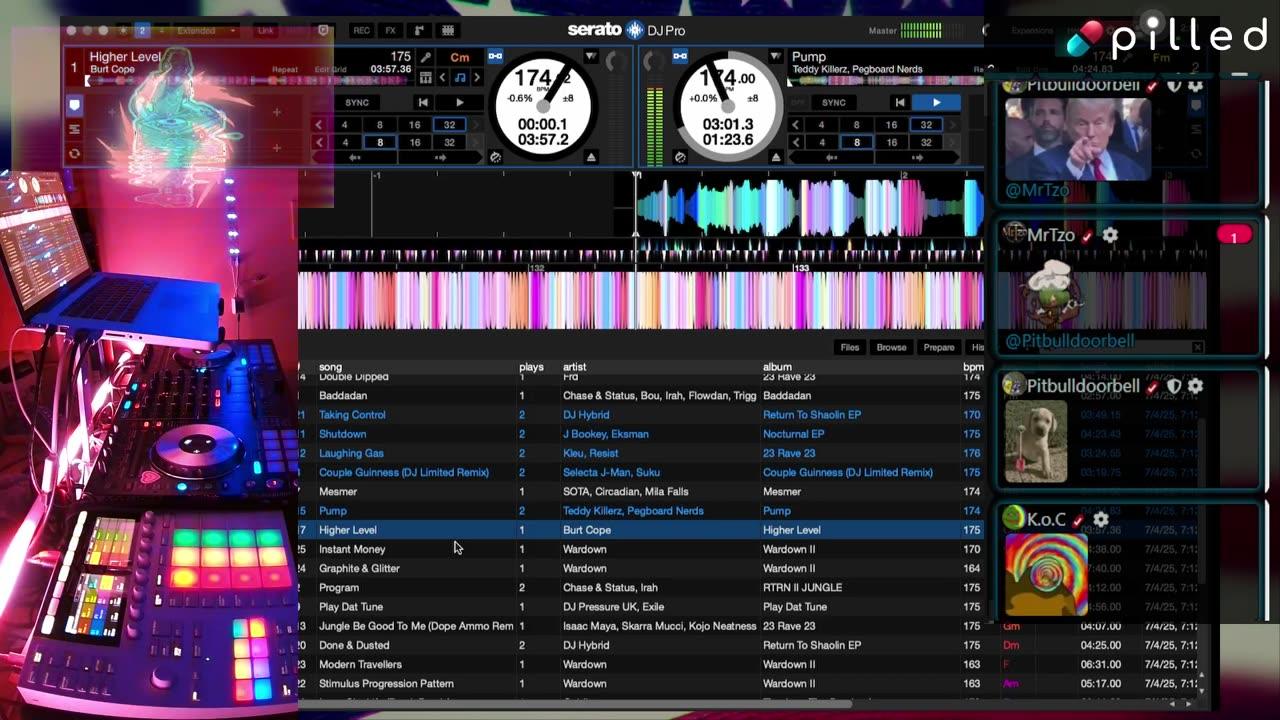Screen dimensions: 1280x720
Task: Open settings gear on MrTzo chat card
Action: [1110, 235]
